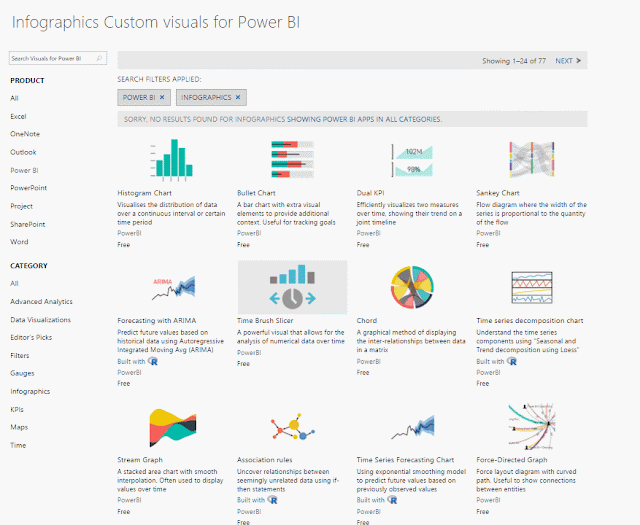Image resolution: width=640 pixels, height=525 pixels.
Task: Filter products by Word
Action: (19, 242)
